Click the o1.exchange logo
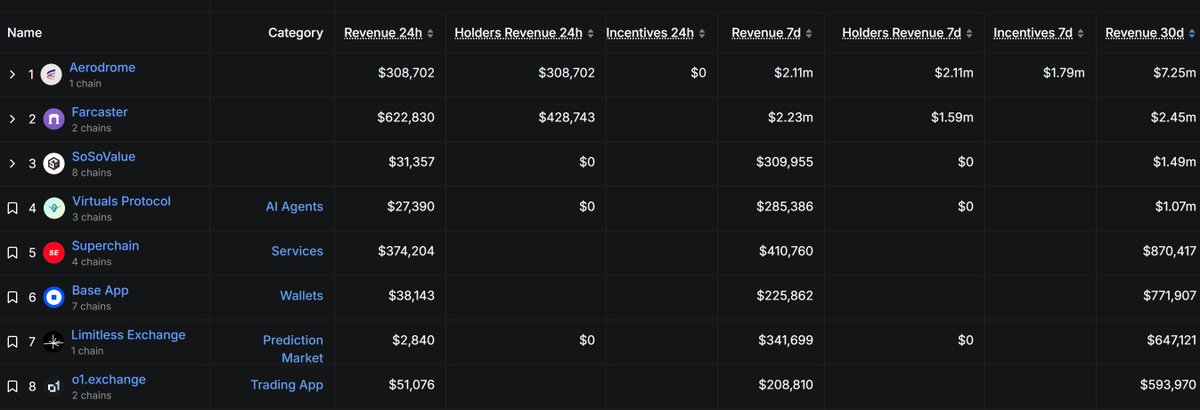The height and width of the screenshot is (410, 1200). pyautogui.click(x=53, y=387)
